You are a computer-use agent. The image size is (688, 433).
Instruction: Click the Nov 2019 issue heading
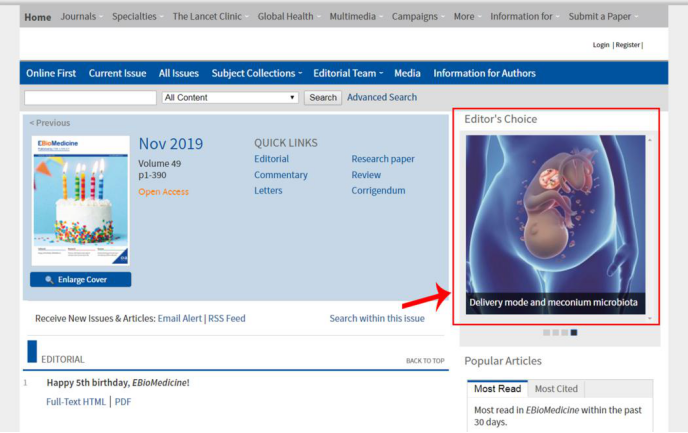[x=171, y=144]
